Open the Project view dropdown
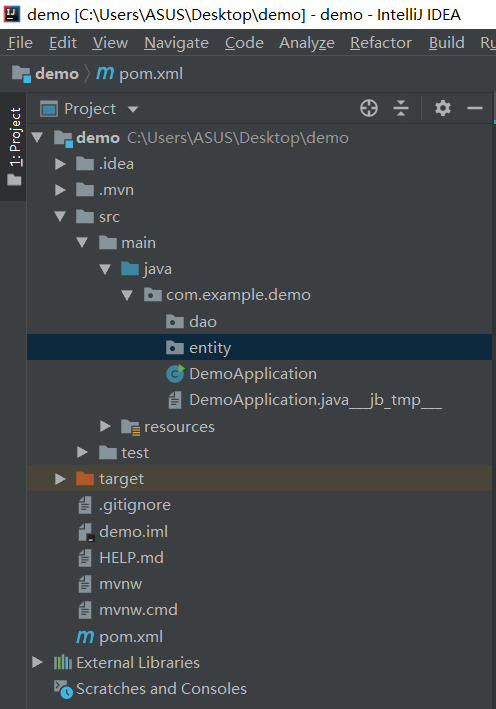 pyautogui.click(x=133, y=109)
